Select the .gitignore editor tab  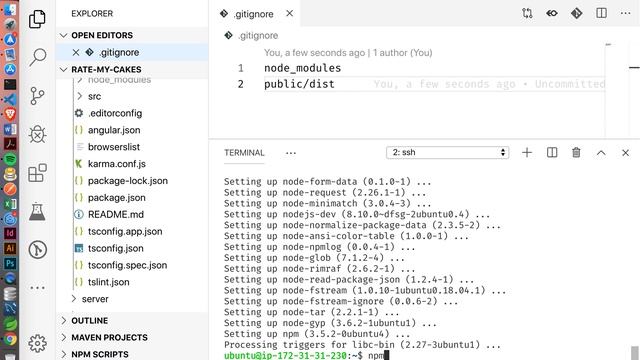click(x=253, y=14)
